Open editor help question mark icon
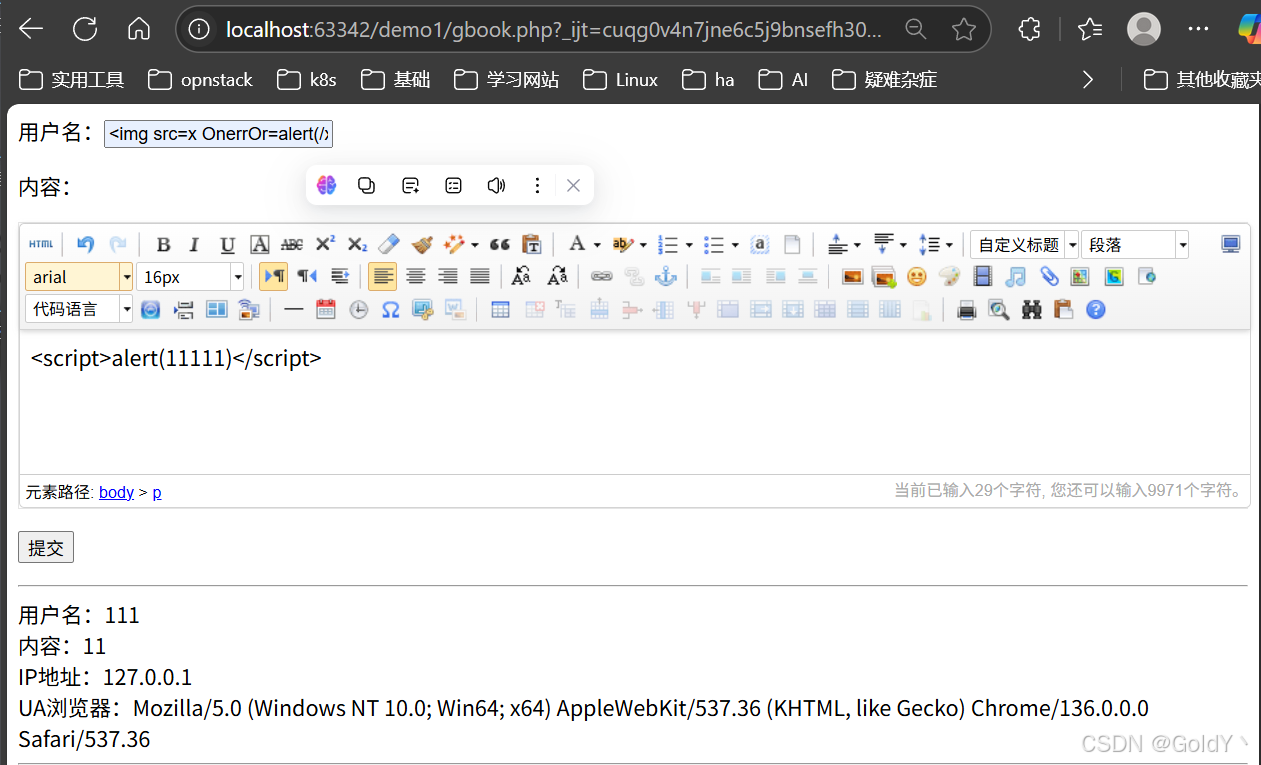This screenshot has width=1261, height=765. 1096,310
